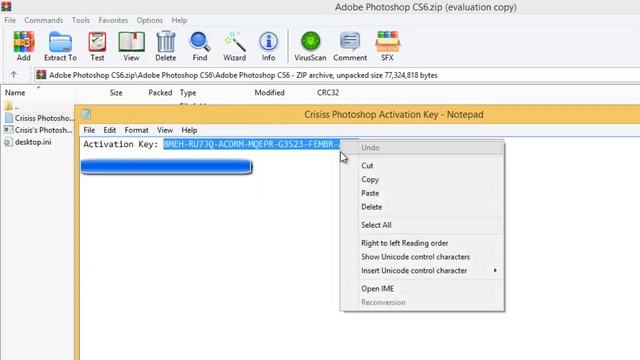This screenshot has width=640, height=360.
Task: Sort by Name column header
Action: pos(15,93)
